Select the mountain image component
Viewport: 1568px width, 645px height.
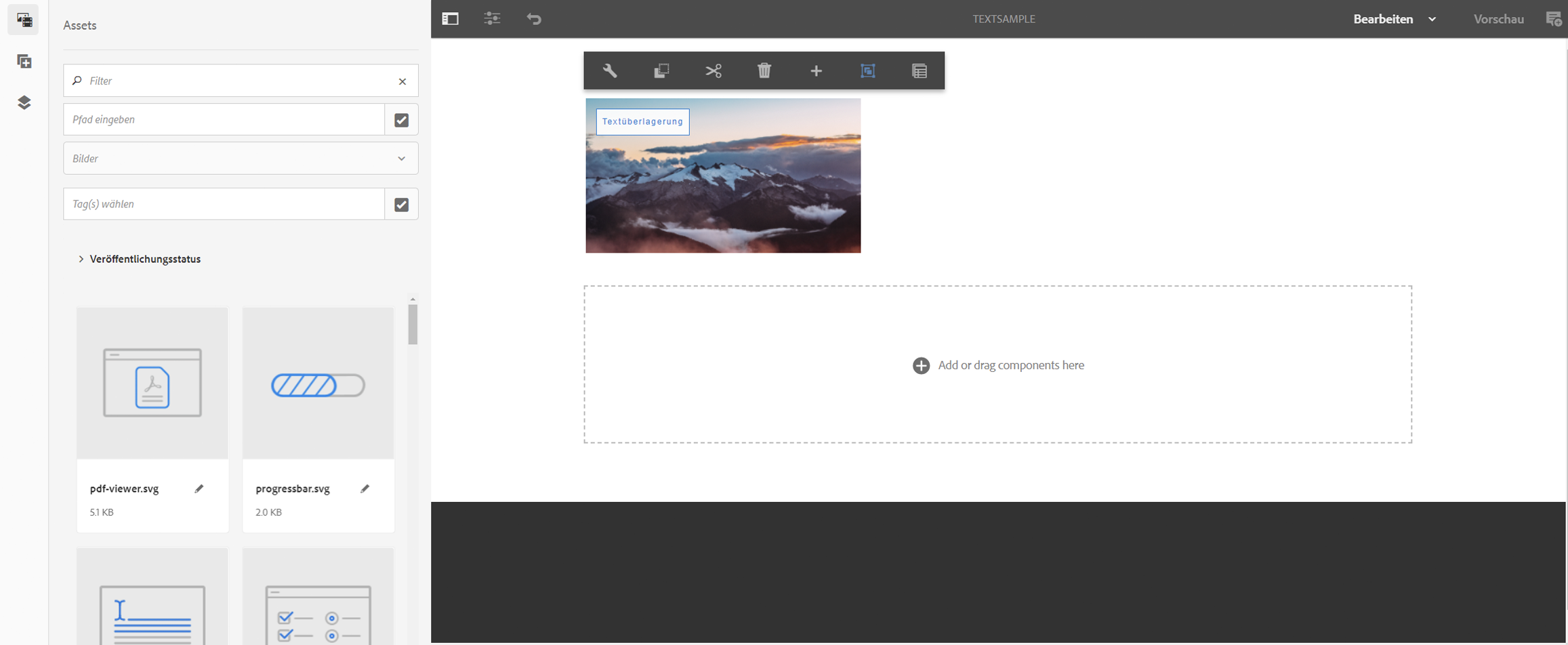[723, 176]
